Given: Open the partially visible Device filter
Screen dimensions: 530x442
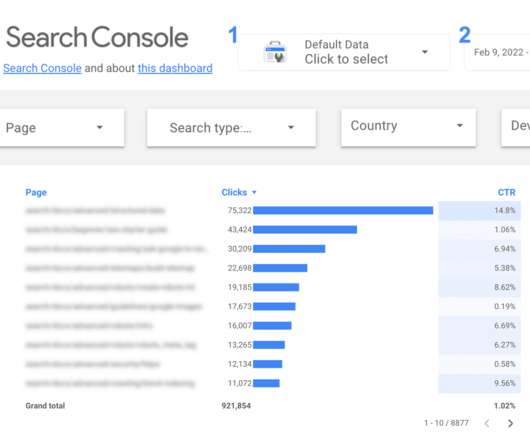Looking at the screenshot, I should [x=516, y=128].
